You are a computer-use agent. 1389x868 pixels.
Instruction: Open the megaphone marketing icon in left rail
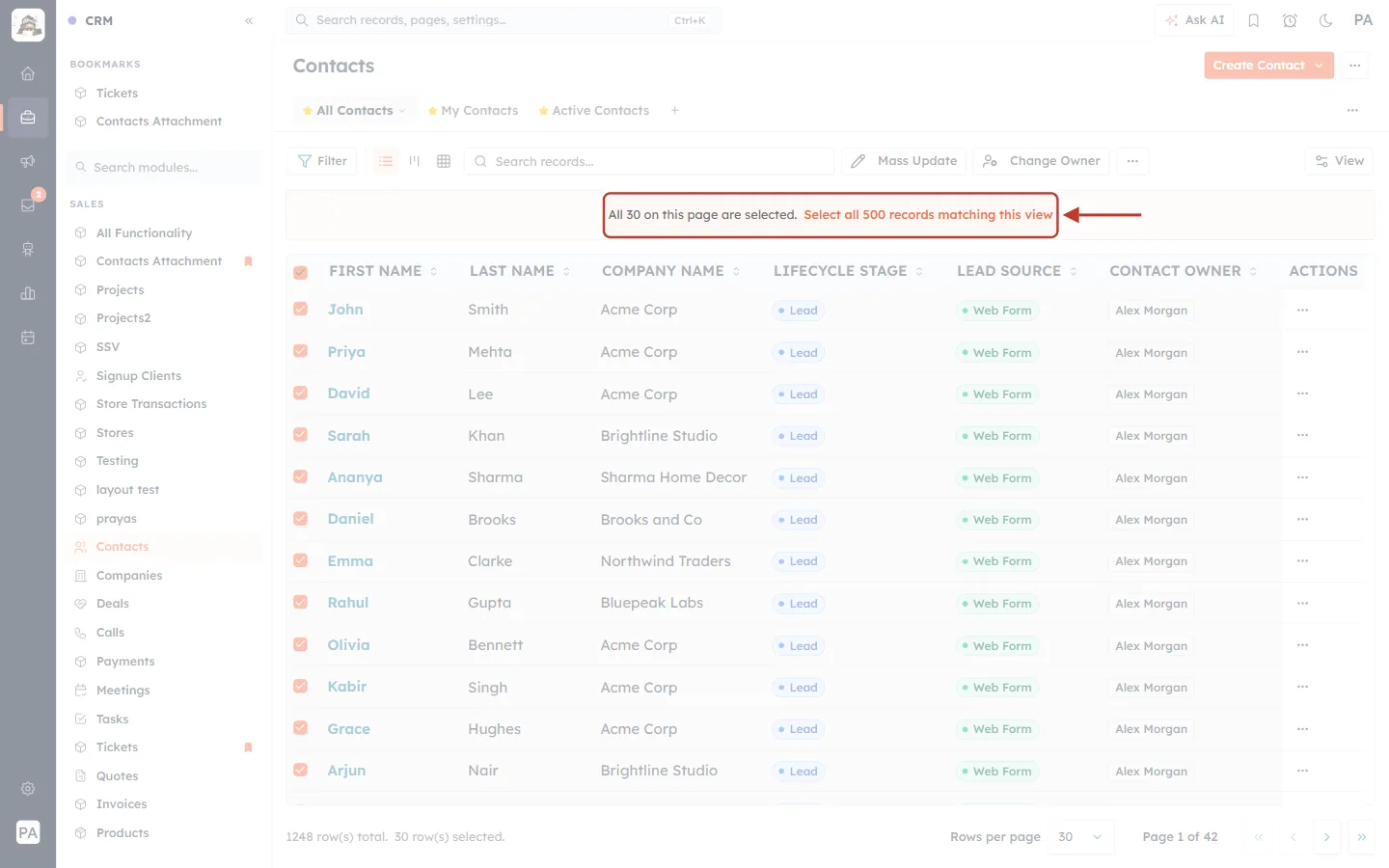(28, 161)
